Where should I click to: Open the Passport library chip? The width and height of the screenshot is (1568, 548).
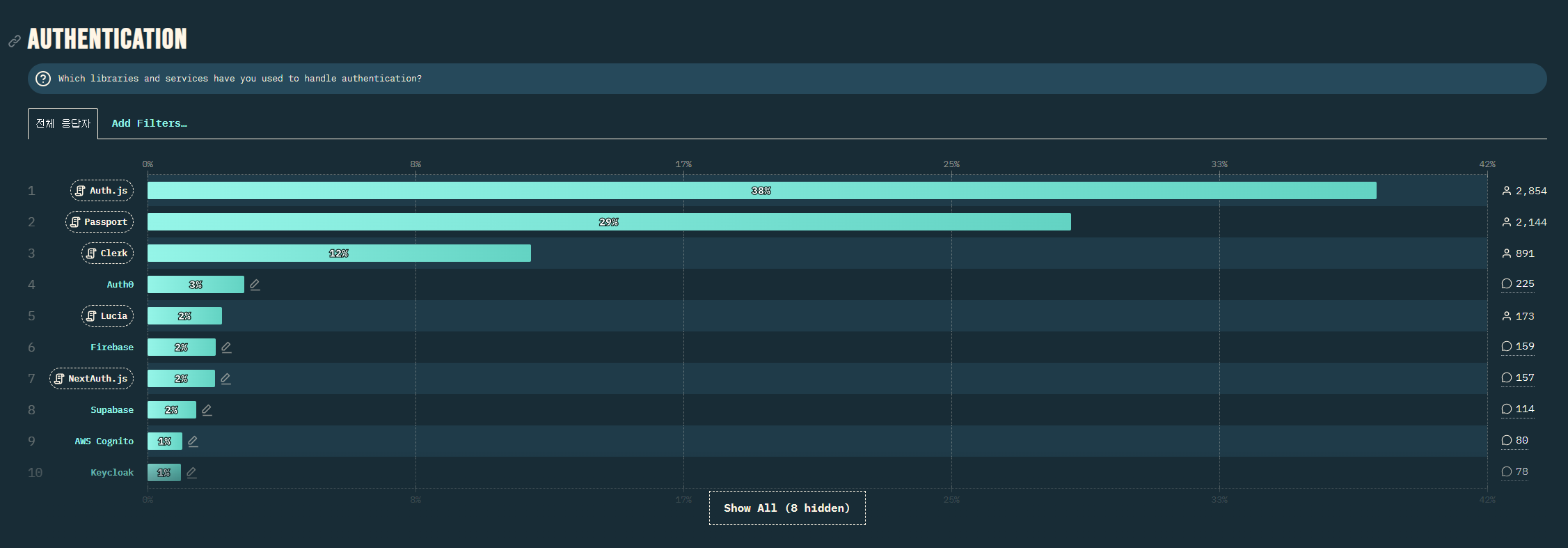click(100, 222)
